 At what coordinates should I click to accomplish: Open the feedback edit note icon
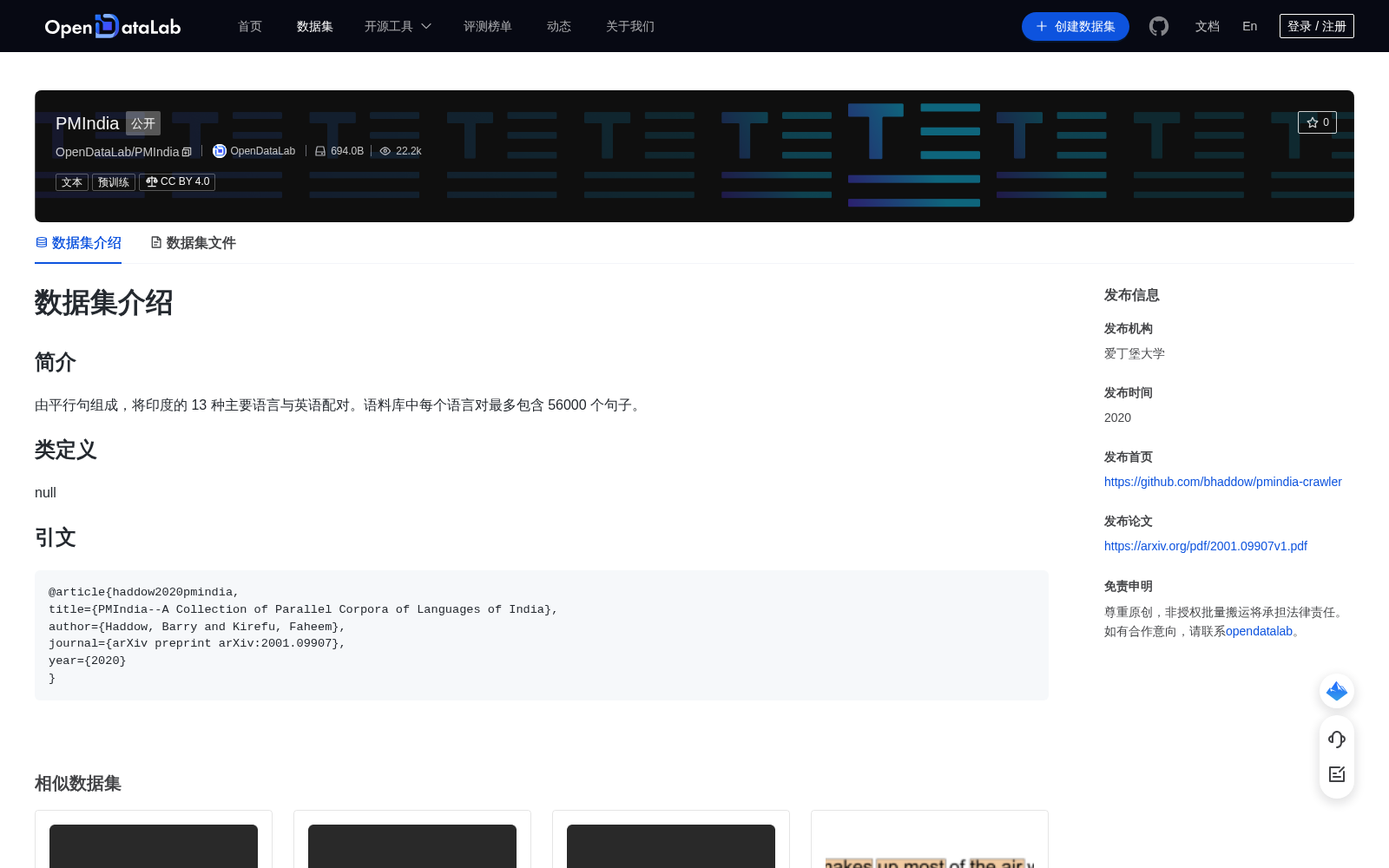(x=1337, y=774)
